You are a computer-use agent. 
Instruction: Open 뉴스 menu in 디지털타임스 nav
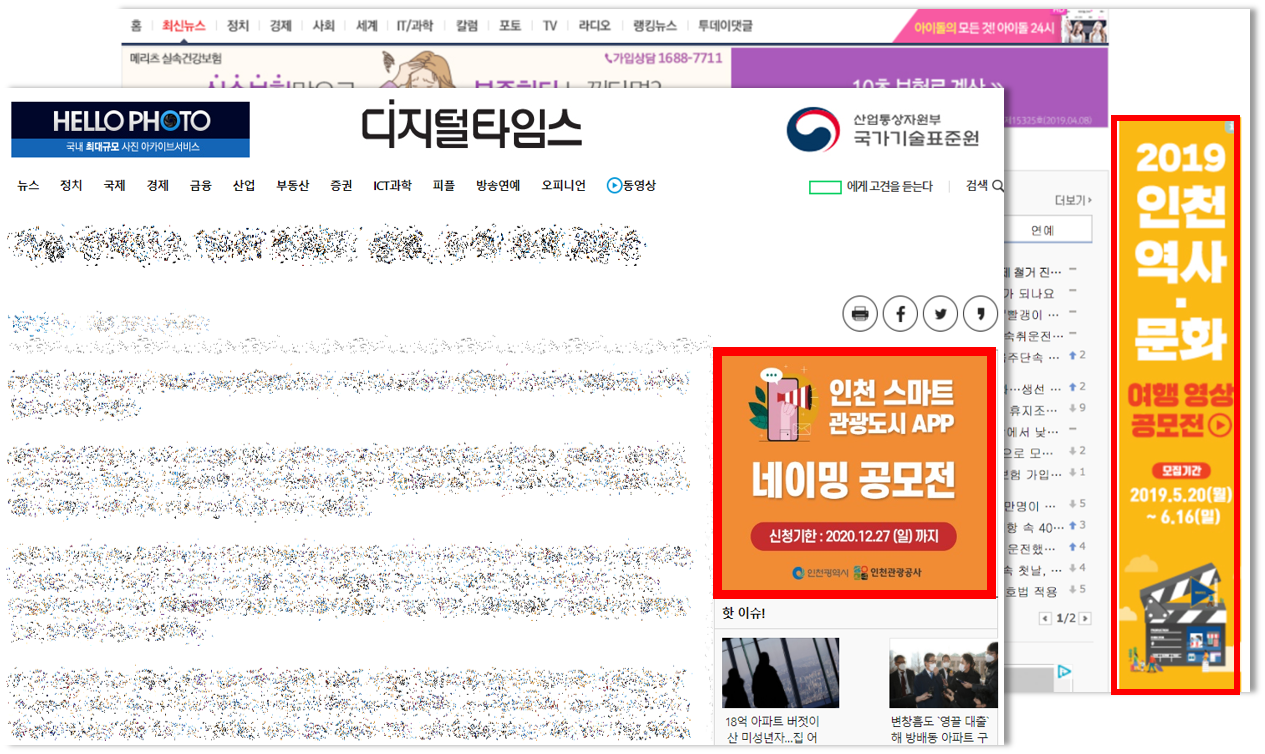tap(28, 186)
